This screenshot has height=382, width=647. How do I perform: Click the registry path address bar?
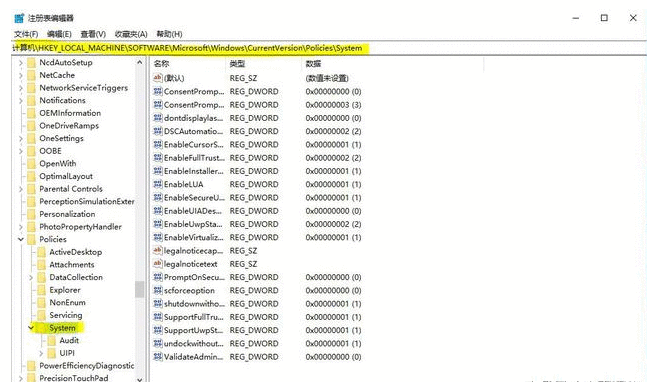click(329, 48)
